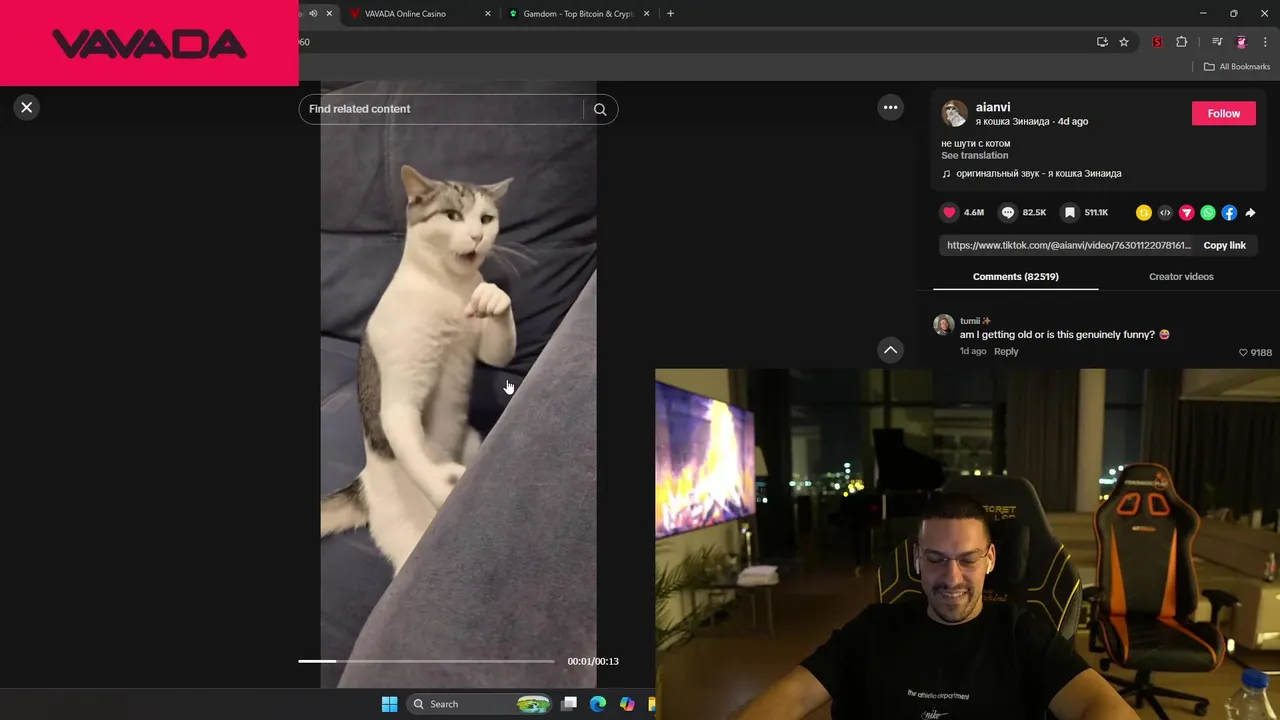
Task: Save video with the bookmark icon
Action: pos(1069,212)
